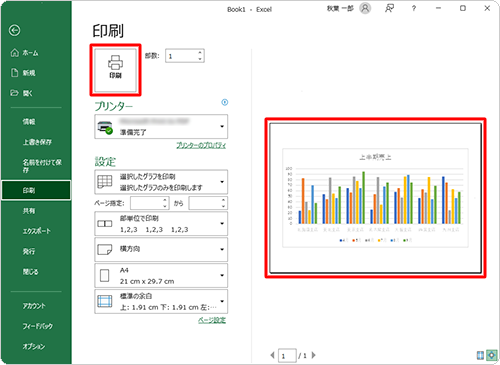The height and width of the screenshot is (365, 500).
Task: Click the help question mark icon
Action: (x=414, y=9)
